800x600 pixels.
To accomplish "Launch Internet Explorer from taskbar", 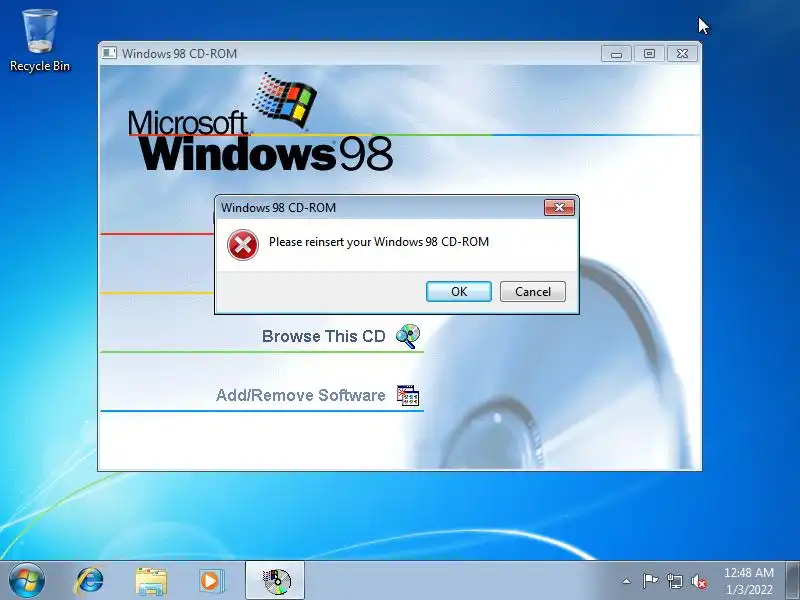I will pyautogui.click(x=89, y=581).
